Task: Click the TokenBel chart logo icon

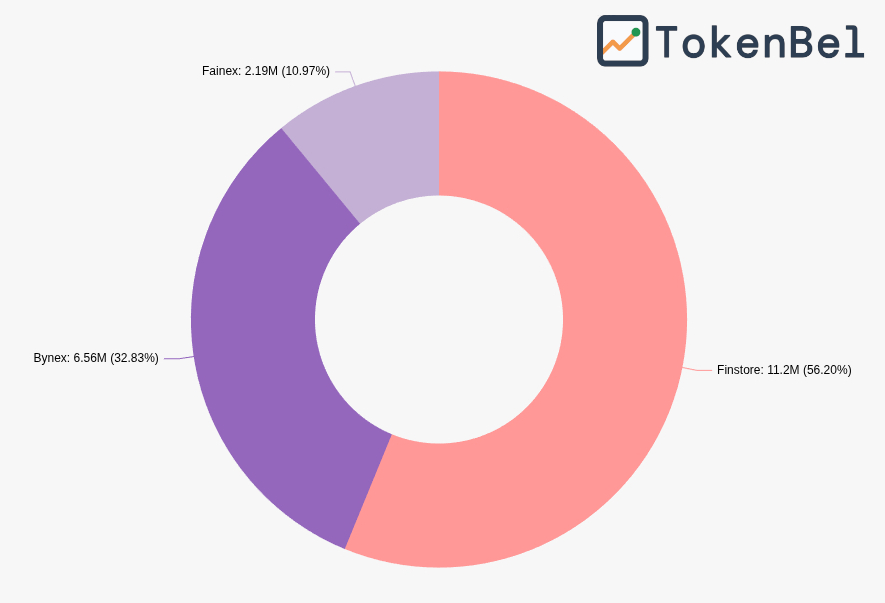Action: 622,41
